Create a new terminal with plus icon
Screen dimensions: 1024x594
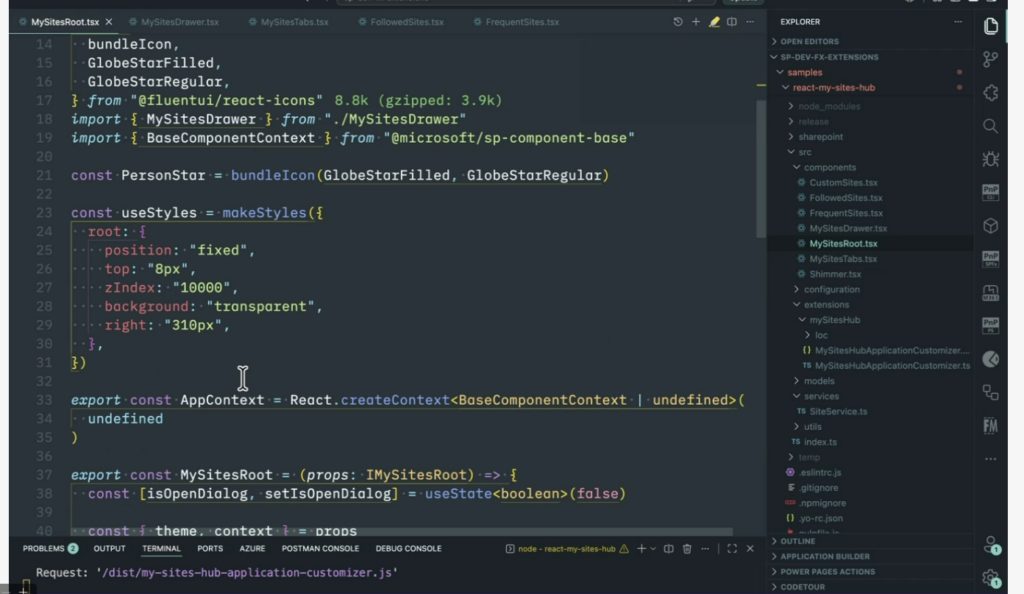coord(641,549)
